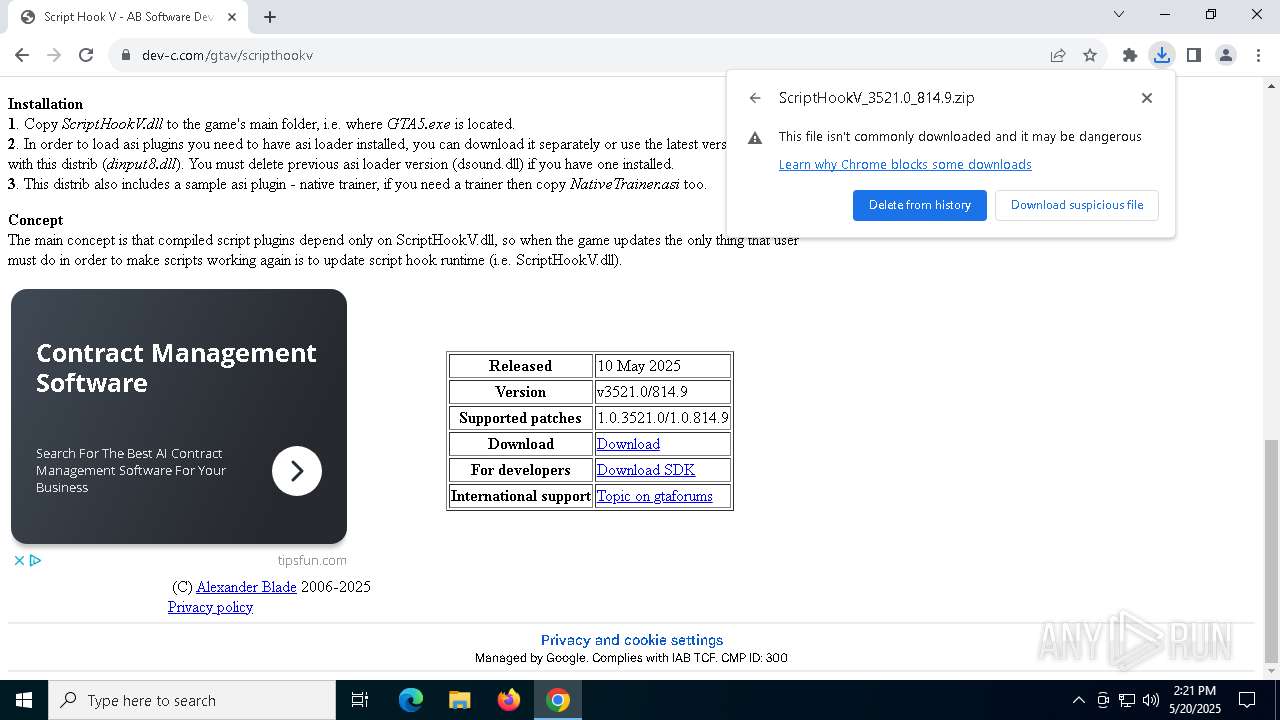The height and width of the screenshot is (720, 1280).
Task: Open AdChoices triangle icon
Action: pos(35,560)
